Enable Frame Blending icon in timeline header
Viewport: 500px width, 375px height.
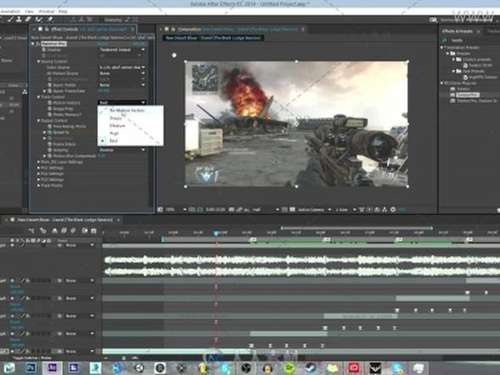64,230
